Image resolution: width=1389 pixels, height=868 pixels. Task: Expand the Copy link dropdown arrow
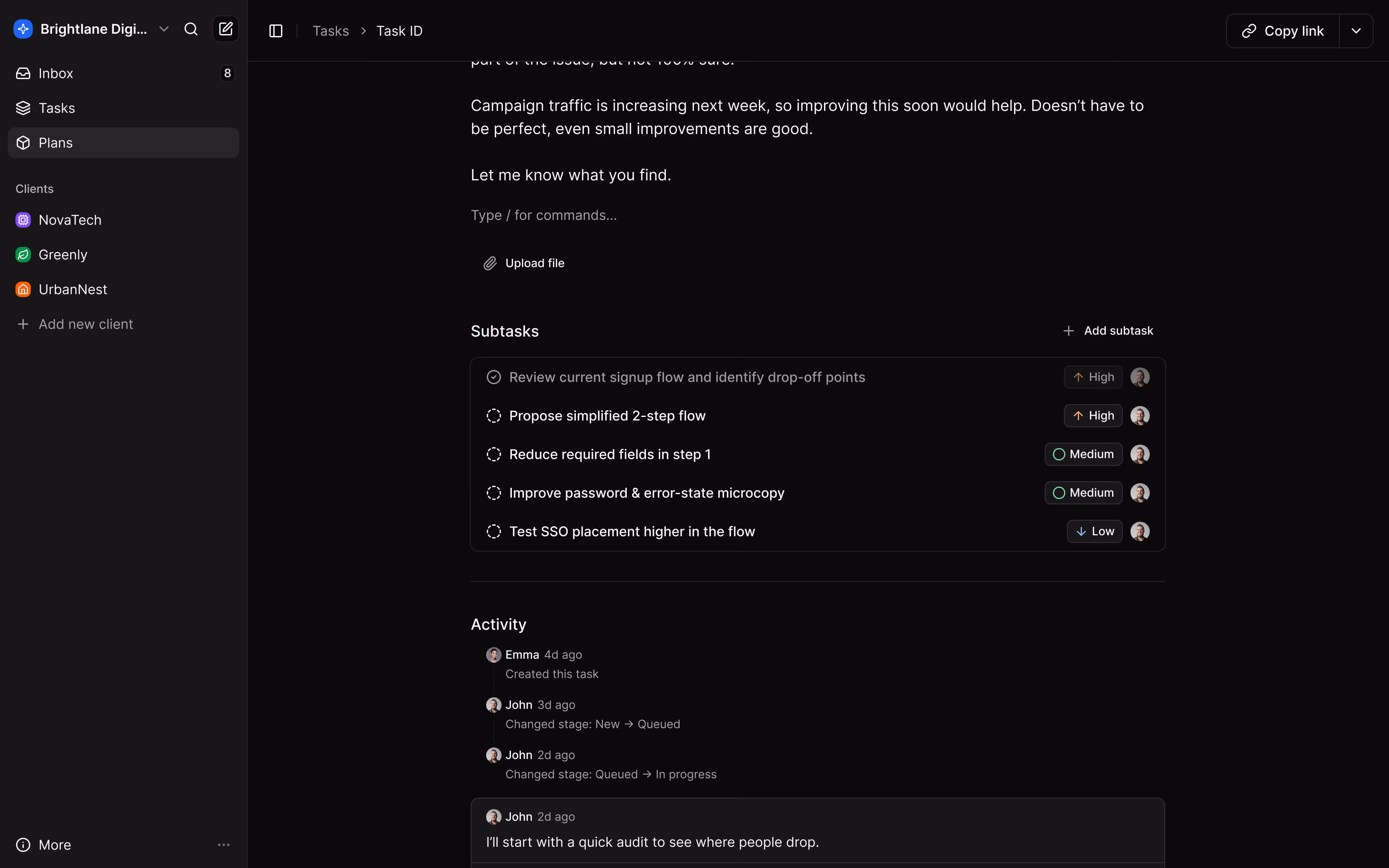1356,31
